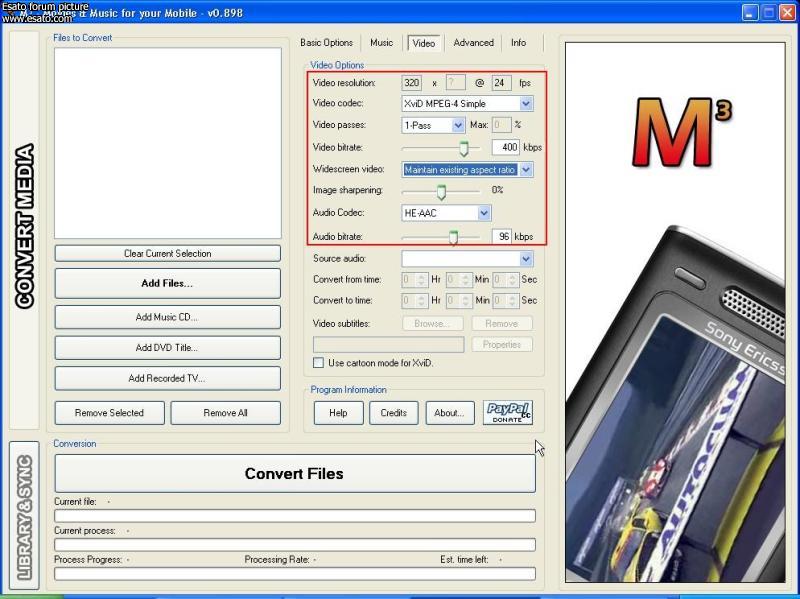
Task: Enable cartoon mode for XviD checkbox
Action: point(318,363)
